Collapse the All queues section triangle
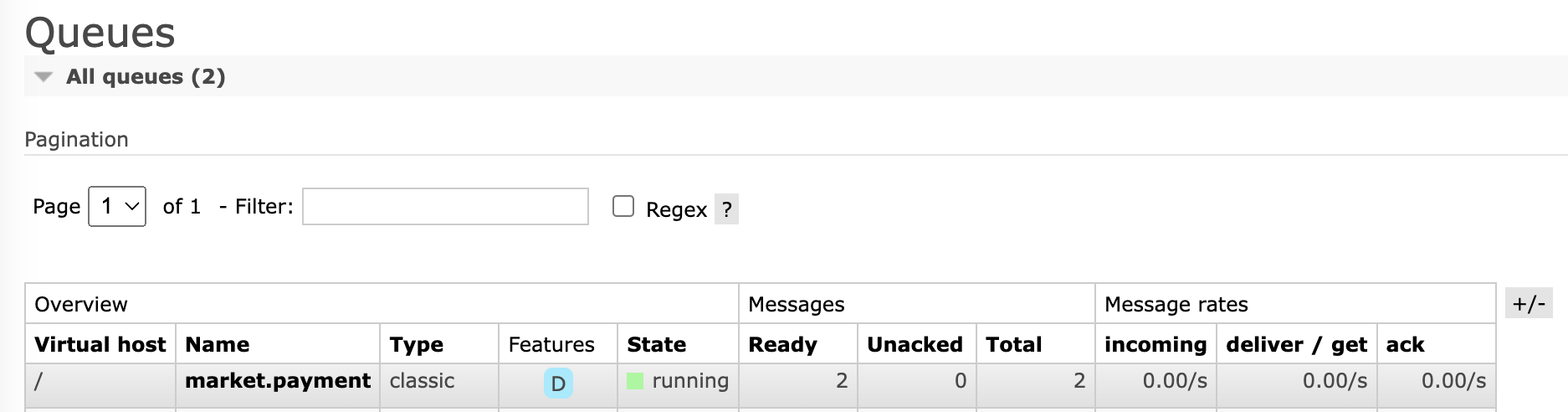This screenshot has width=1568, height=412. (x=44, y=77)
